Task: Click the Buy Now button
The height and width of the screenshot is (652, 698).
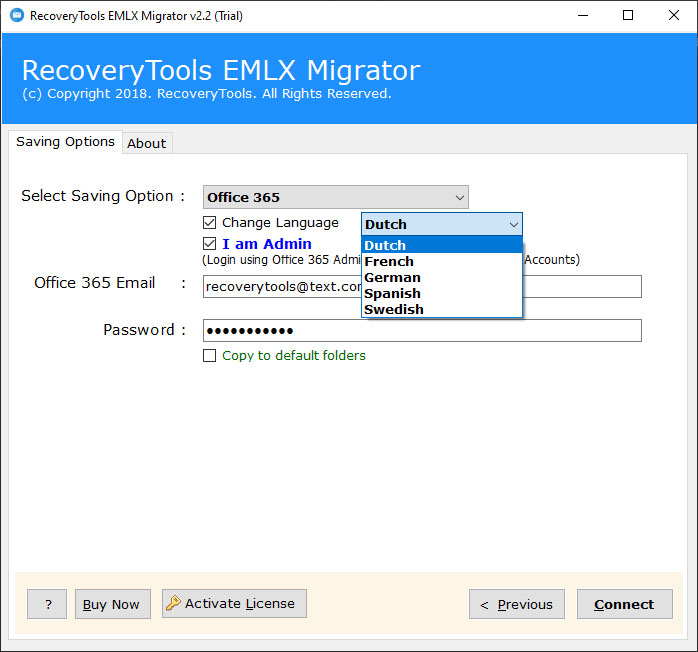Action: 113,604
